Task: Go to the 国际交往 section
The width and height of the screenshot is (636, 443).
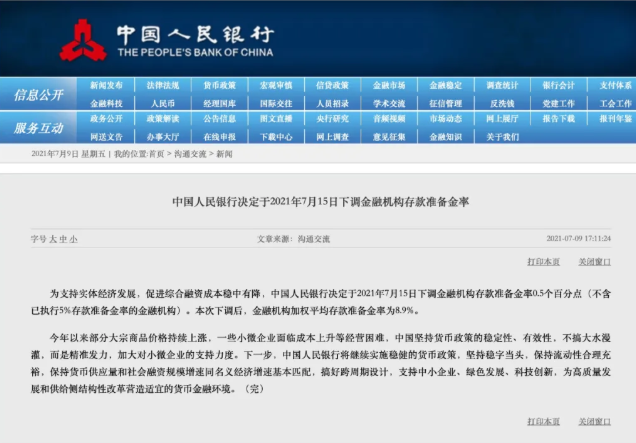Action: coord(276,103)
